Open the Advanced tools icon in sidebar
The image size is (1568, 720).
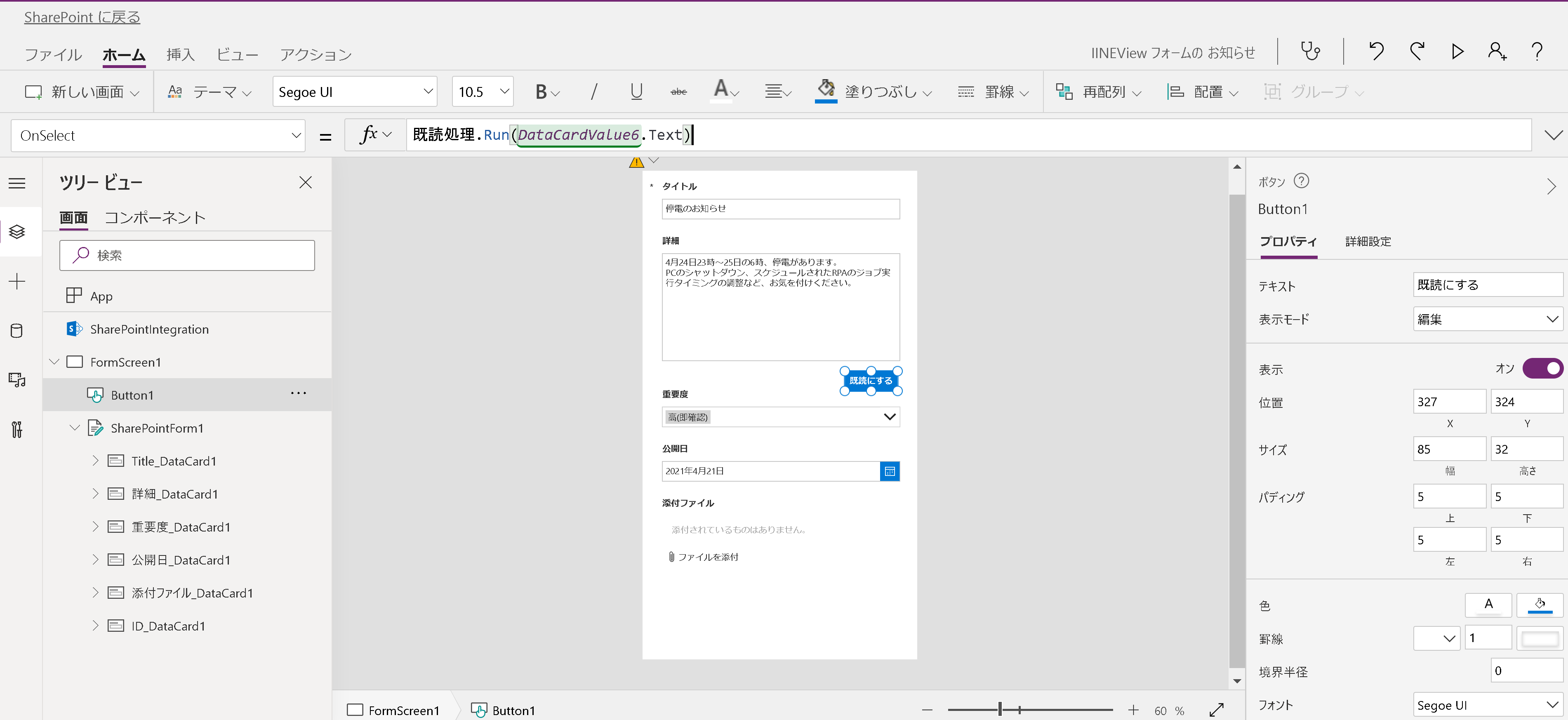[x=17, y=430]
